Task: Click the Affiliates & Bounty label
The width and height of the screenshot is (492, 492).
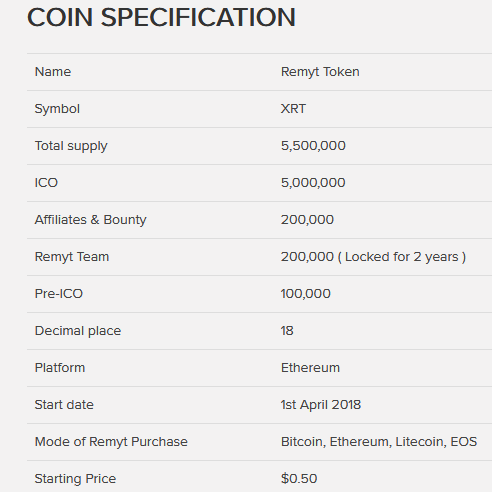Action: coord(90,220)
